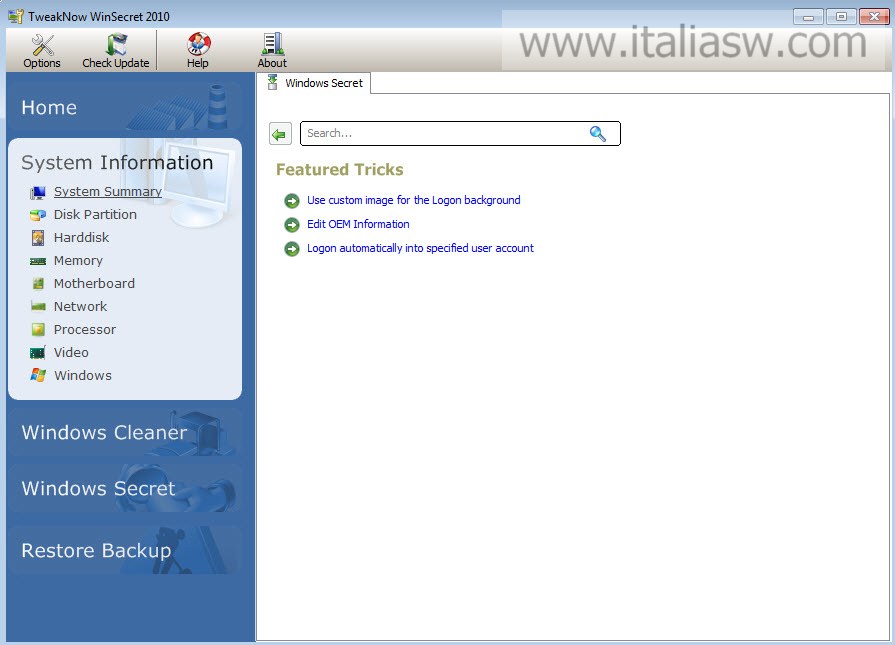Click the Check Update icon
Image resolution: width=895 pixels, height=645 pixels.
click(x=116, y=45)
